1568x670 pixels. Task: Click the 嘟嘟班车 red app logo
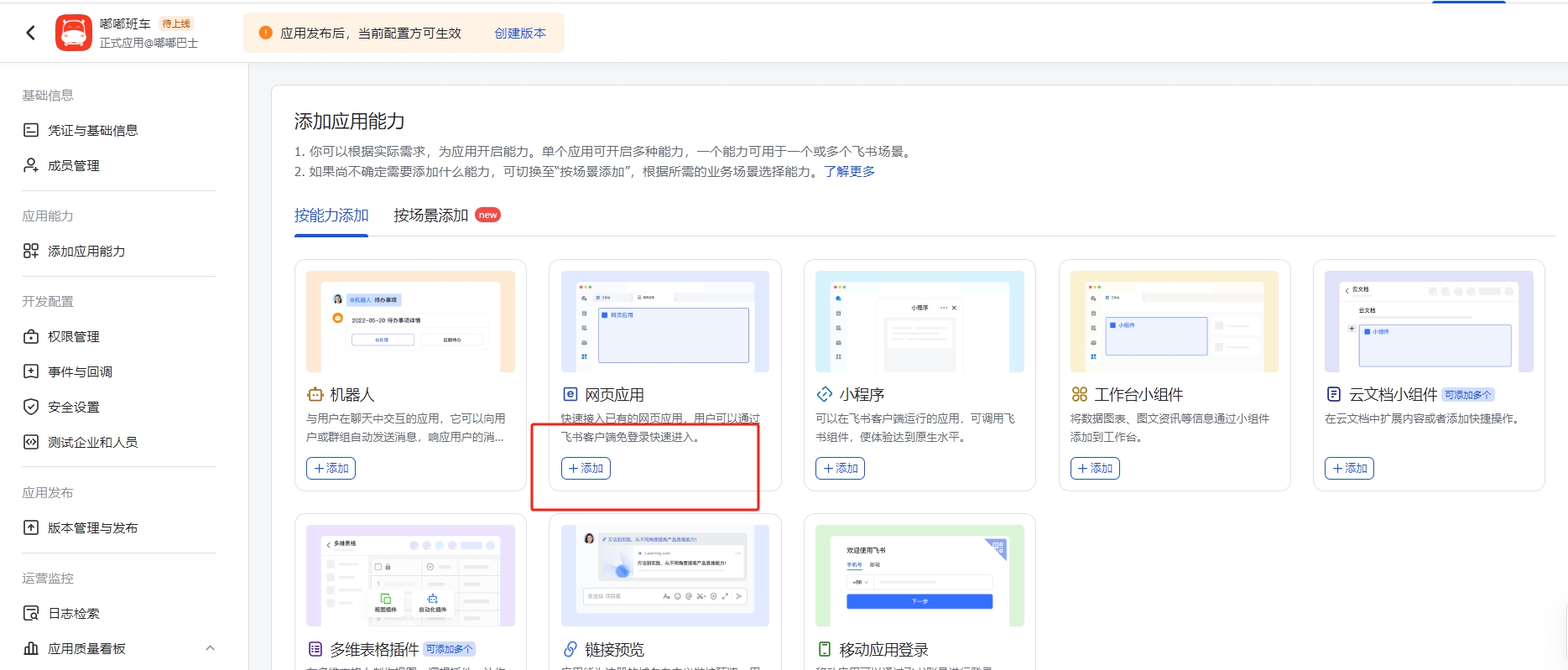[x=74, y=33]
